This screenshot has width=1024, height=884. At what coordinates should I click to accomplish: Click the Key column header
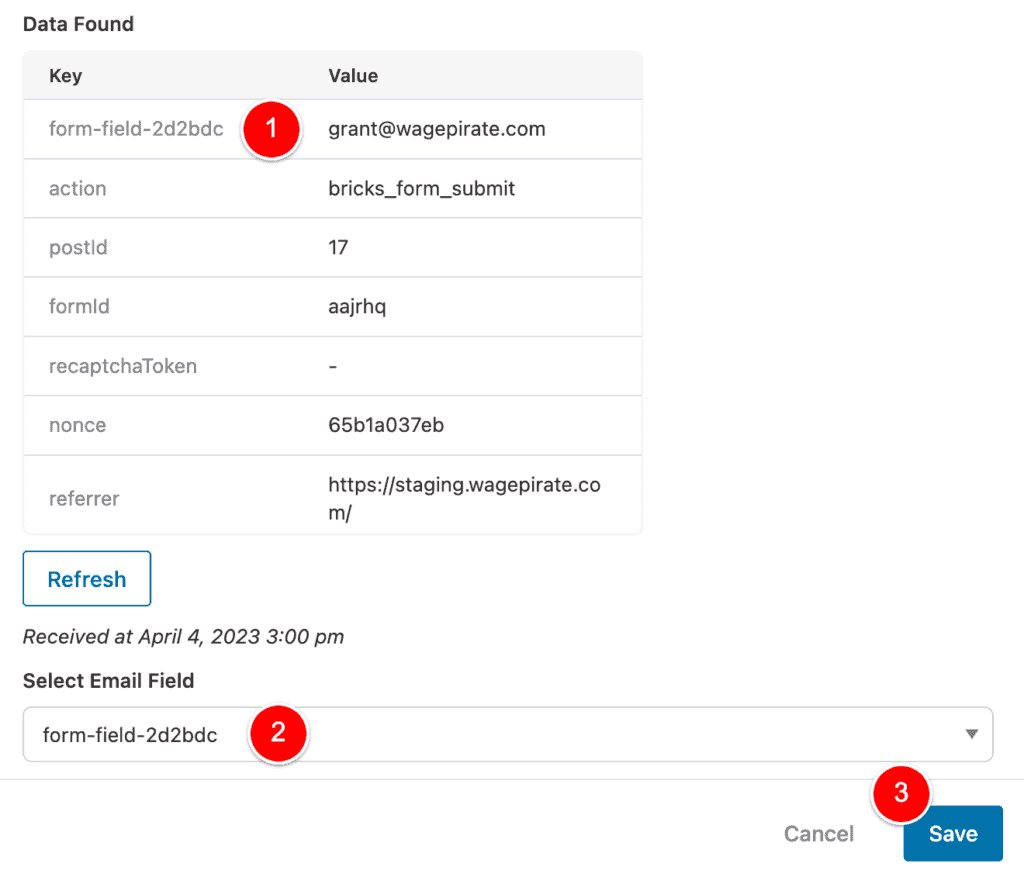64,75
